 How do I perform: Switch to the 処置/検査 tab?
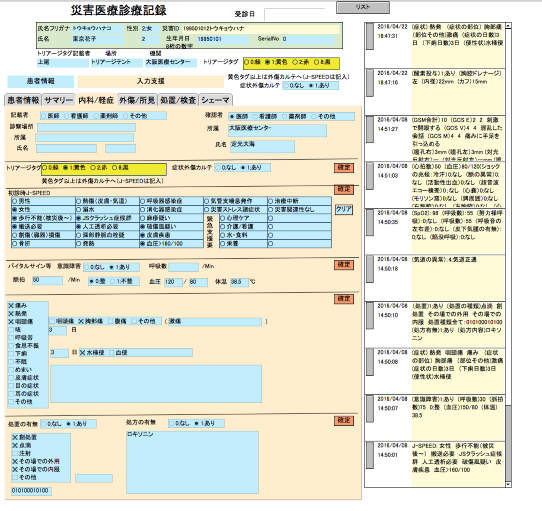tap(178, 100)
